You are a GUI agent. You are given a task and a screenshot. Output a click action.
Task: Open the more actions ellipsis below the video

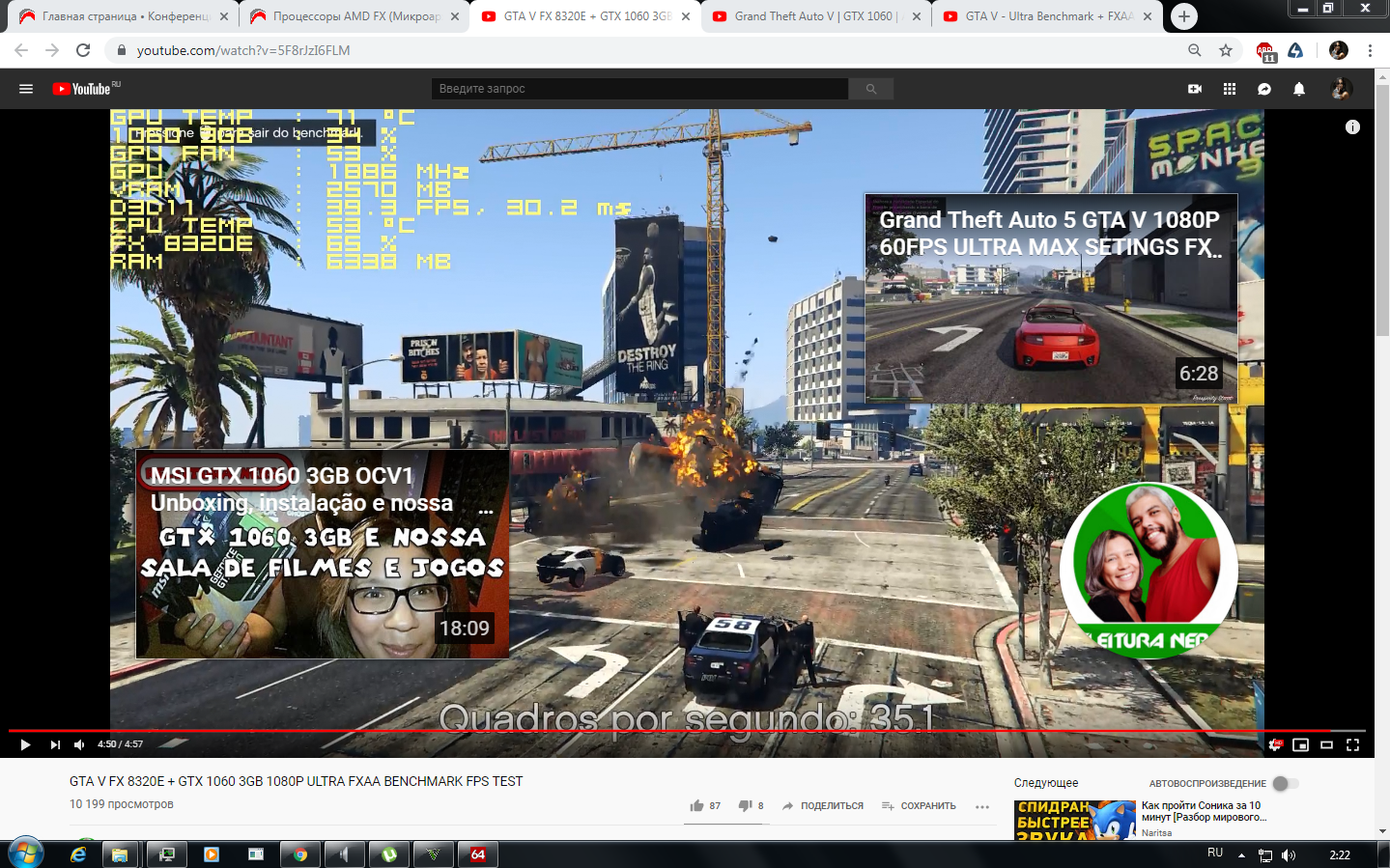pos(982,806)
